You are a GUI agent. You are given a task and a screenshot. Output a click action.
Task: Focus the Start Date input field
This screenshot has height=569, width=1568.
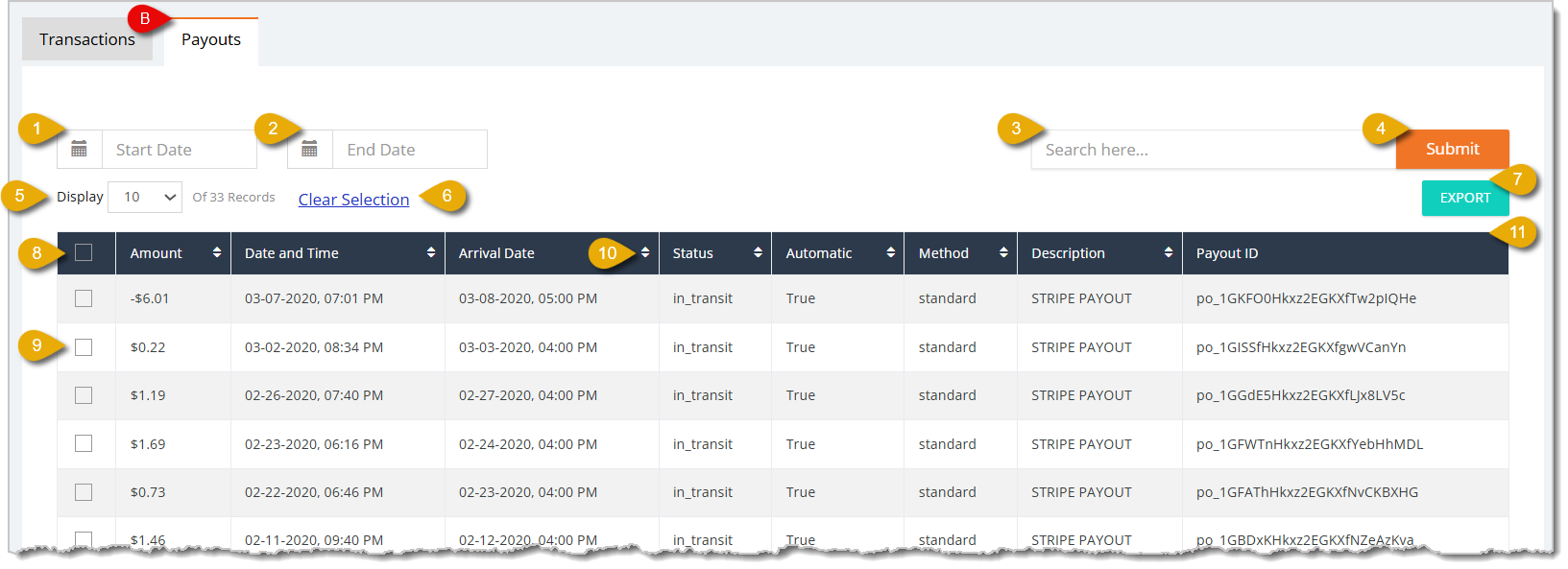pyautogui.click(x=180, y=150)
